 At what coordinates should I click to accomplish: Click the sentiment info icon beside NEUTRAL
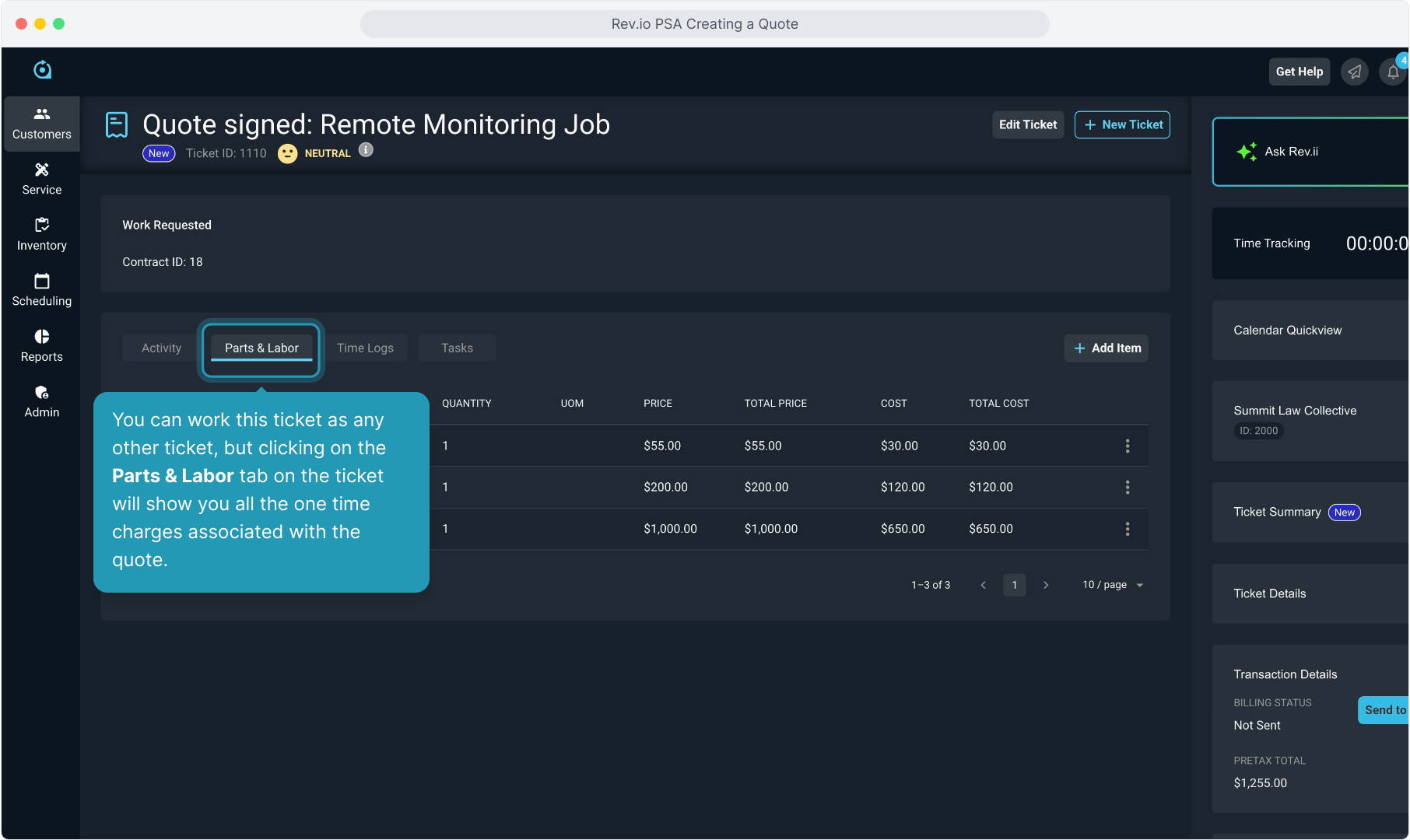click(x=366, y=150)
